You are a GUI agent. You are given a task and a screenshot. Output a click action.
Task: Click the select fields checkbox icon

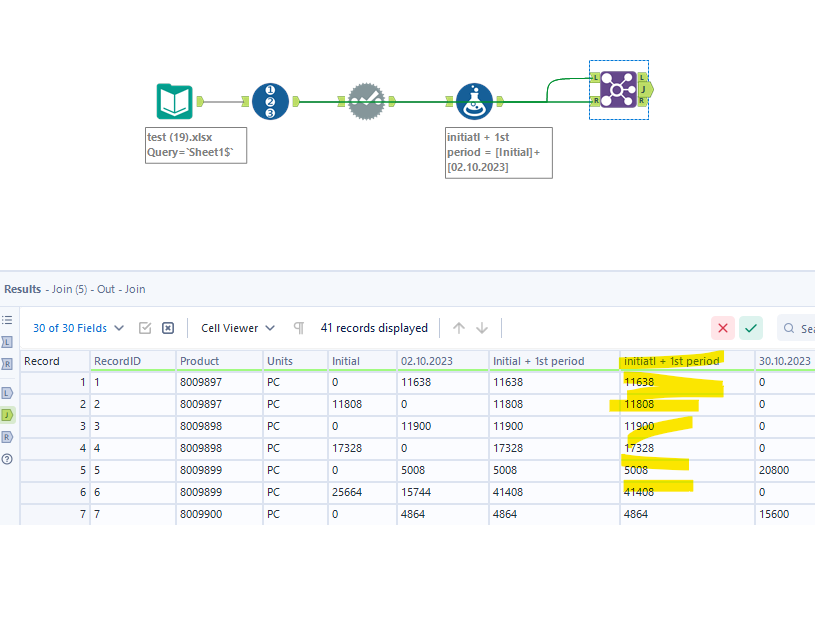pyautogui.click(x=146, y=328)
